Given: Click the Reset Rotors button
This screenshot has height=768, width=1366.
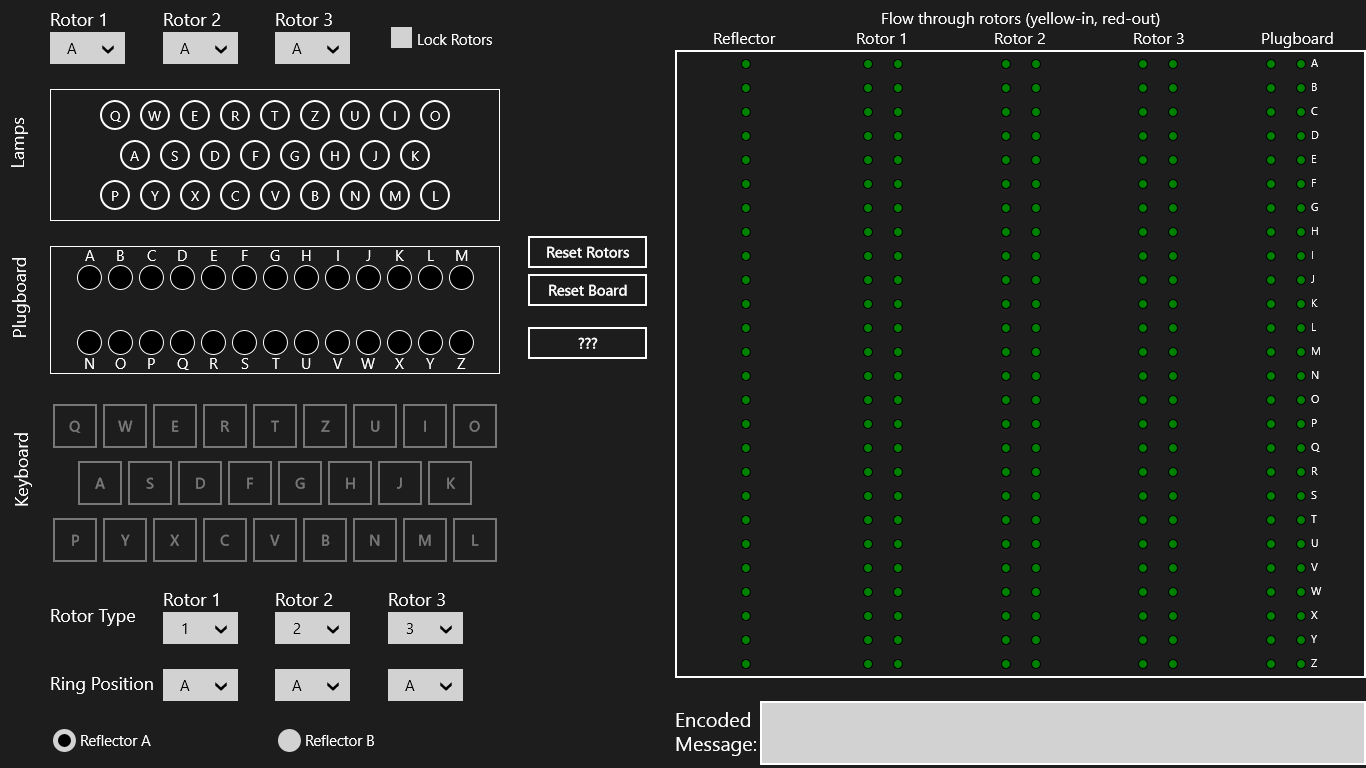Looking at the screenshot, I should [x=587, y=252].
